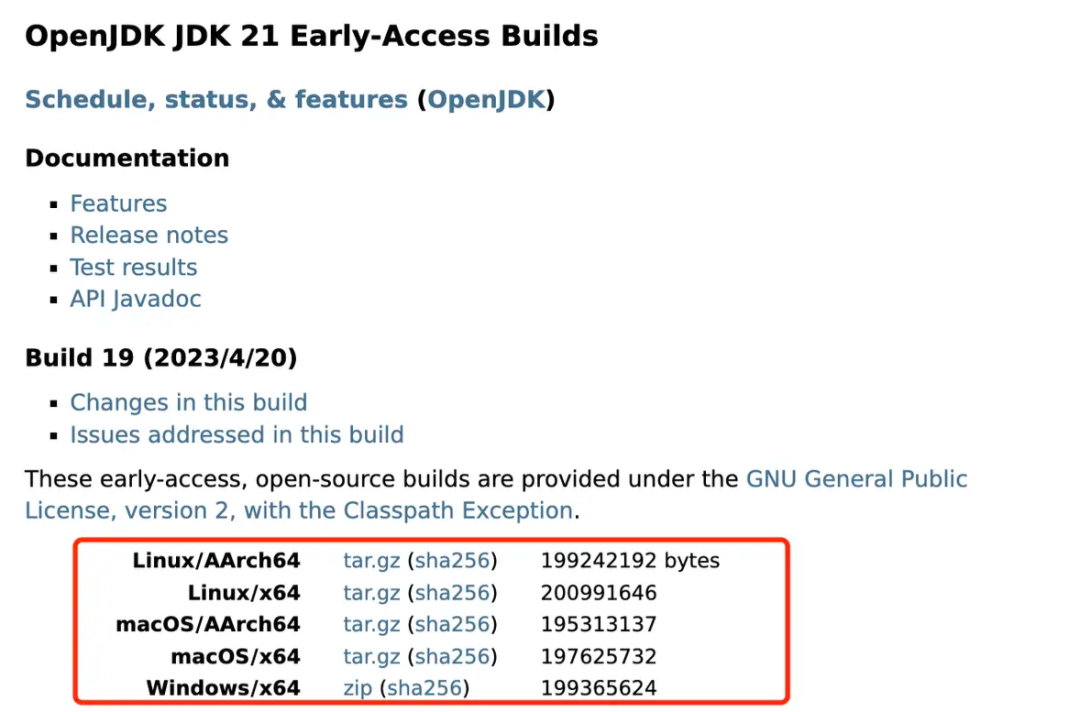Open the API Javadoc link
Screen dimensions: 1080x712
[x=136, y=299]
